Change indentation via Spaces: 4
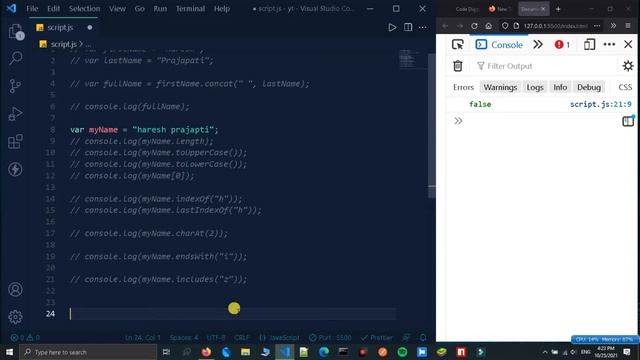640x360 pixels. click(x=184, y=338)
